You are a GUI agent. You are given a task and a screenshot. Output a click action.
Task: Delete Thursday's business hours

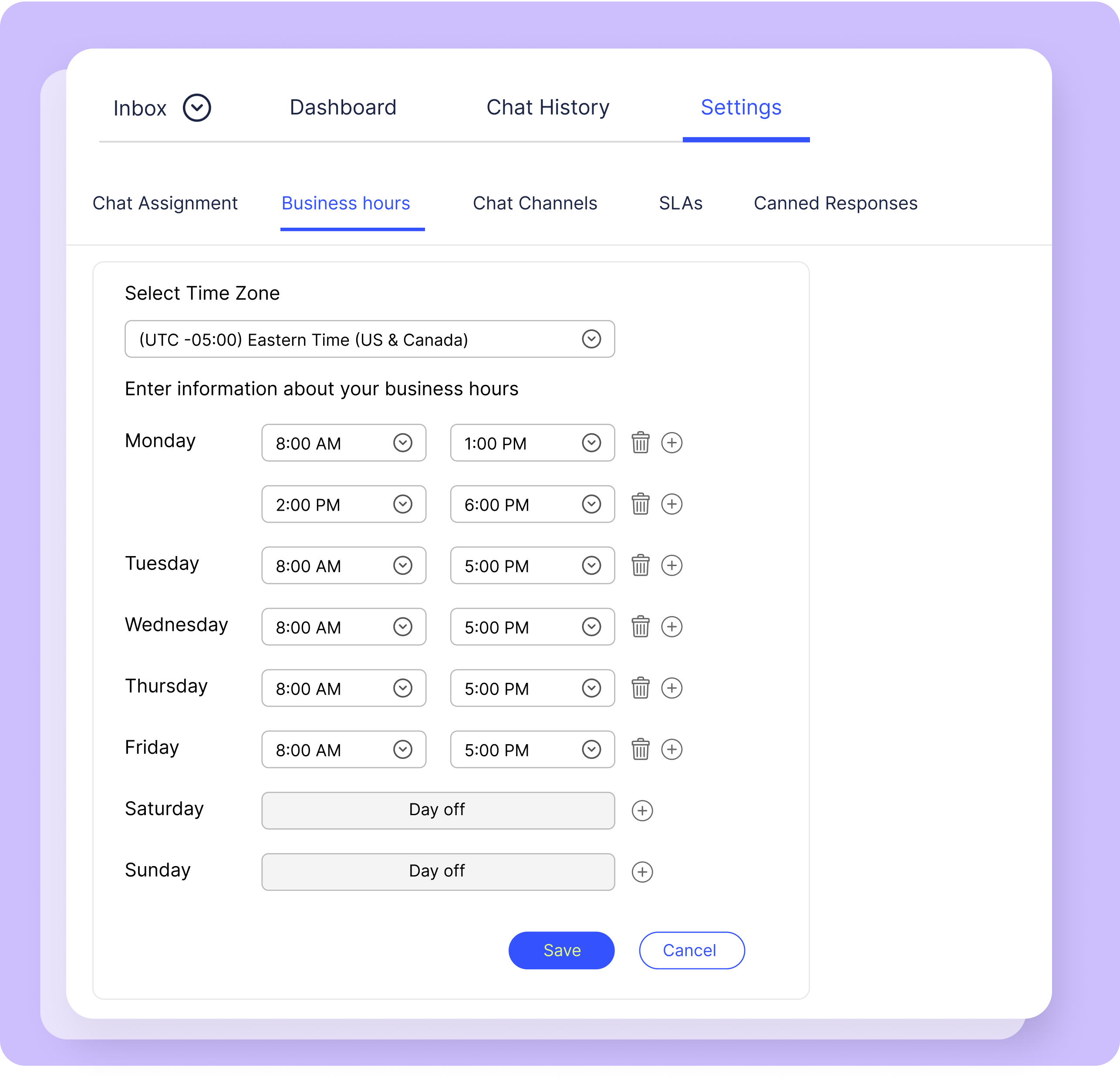(x=641, y=688)
